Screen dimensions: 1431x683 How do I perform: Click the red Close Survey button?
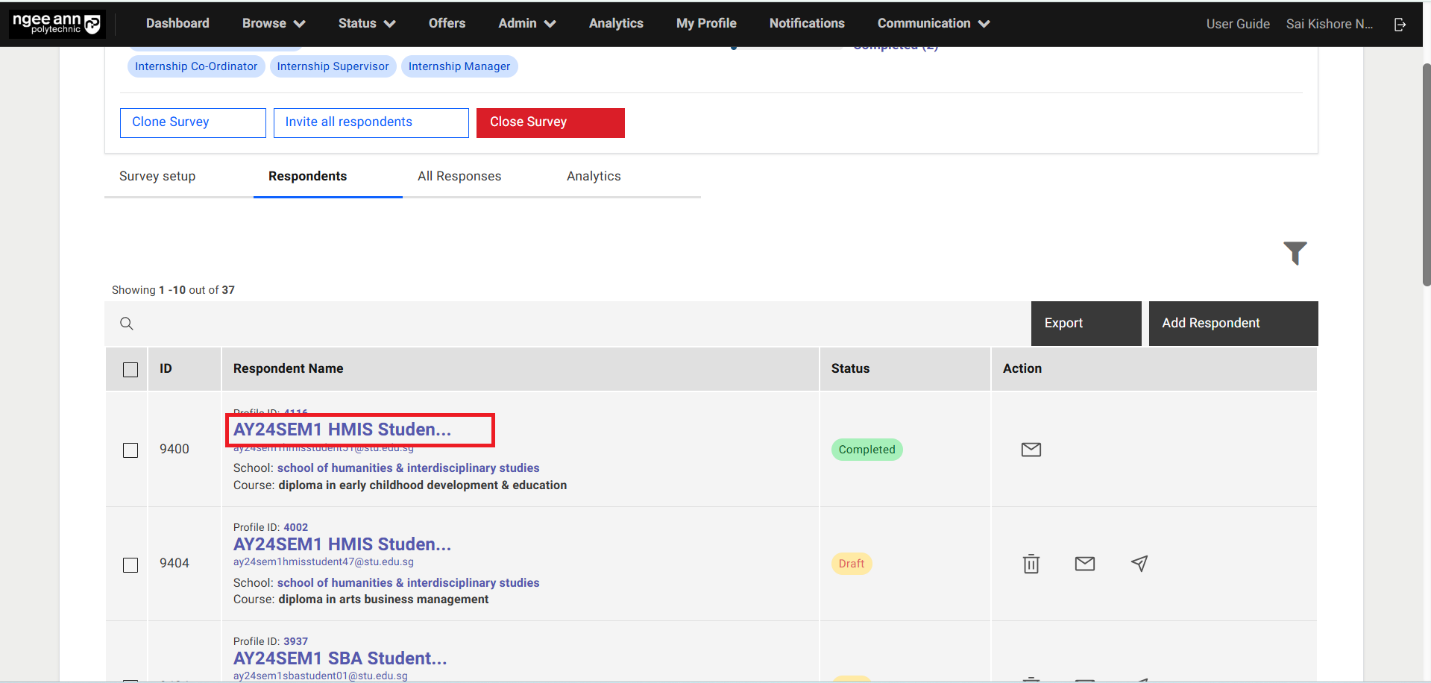pyautogui.click(x=550, y=122)
